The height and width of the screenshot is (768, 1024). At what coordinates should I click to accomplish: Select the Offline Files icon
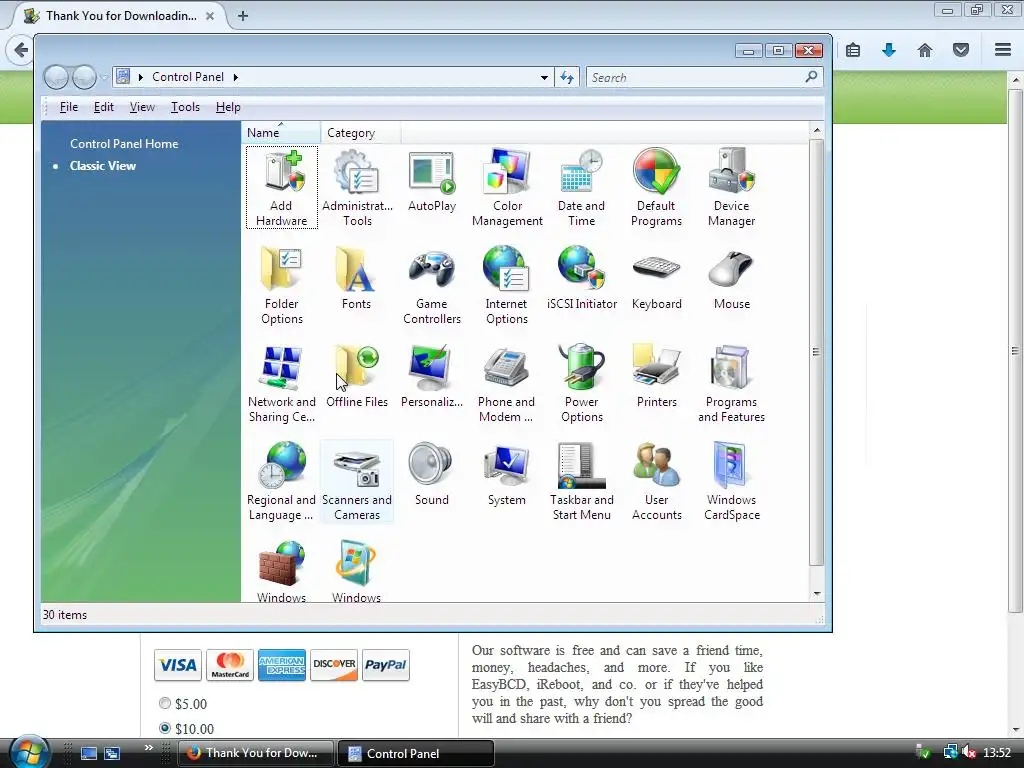click(357, 376)
